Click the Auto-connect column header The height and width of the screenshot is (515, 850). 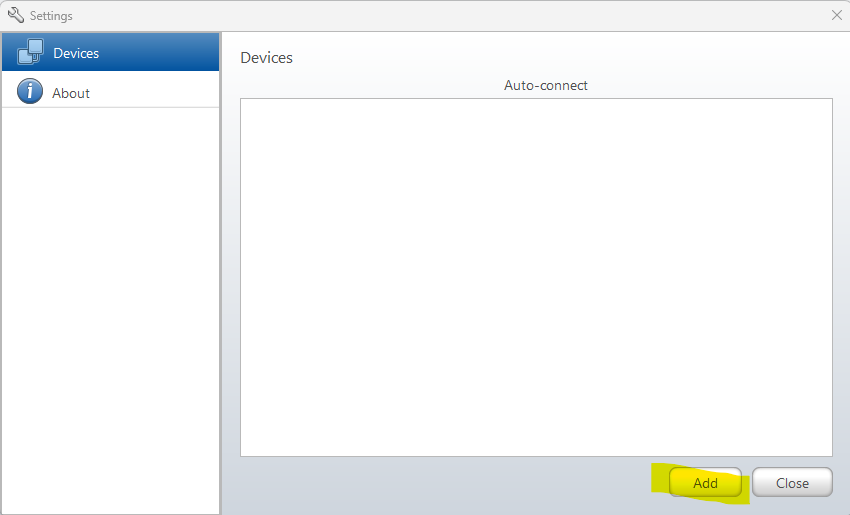pyautogui.click(x=545, y=86)
